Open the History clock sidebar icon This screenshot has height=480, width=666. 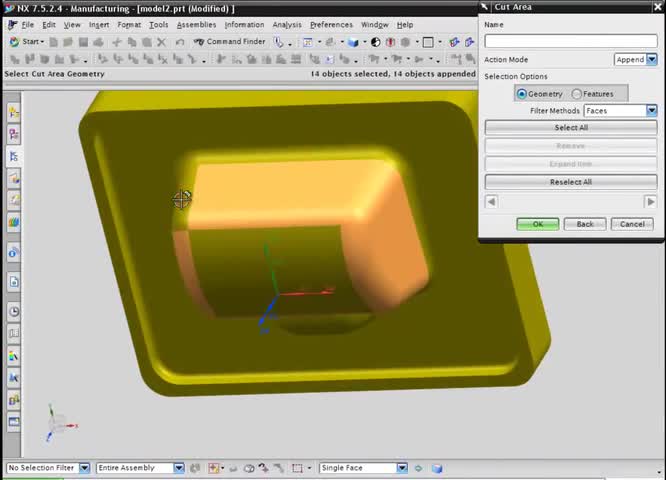click(14, 311)
